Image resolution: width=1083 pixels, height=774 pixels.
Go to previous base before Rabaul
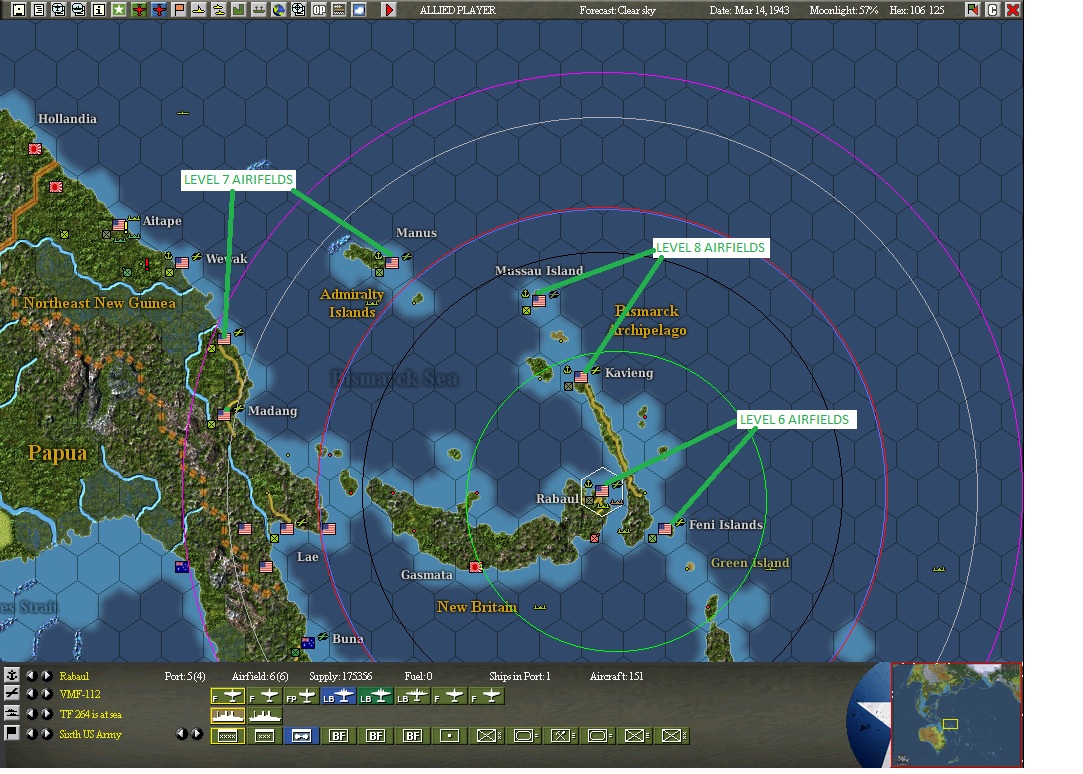(x=32, y=675)
